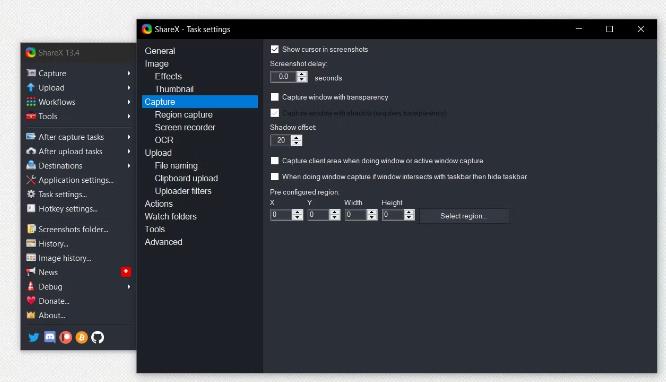The height and width of the screenshot is (382, 666).
Task: Open Effects settings page
Action: coord(168,76)
